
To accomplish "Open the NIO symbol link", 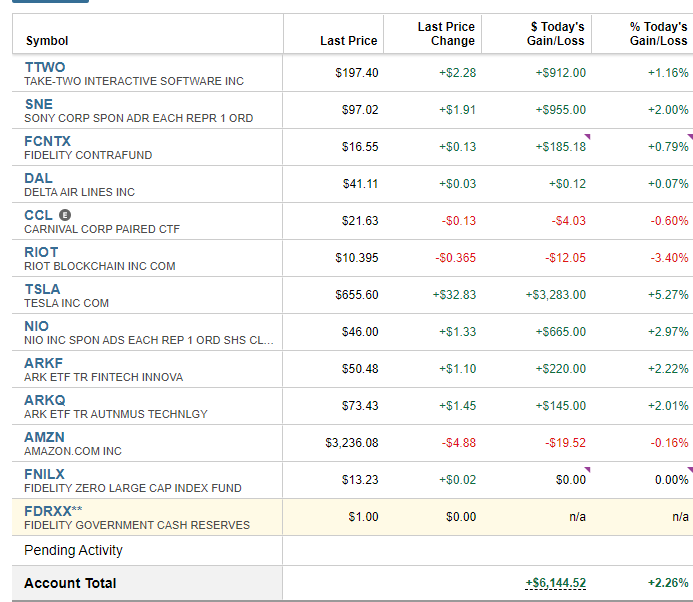I will [36, 326].
